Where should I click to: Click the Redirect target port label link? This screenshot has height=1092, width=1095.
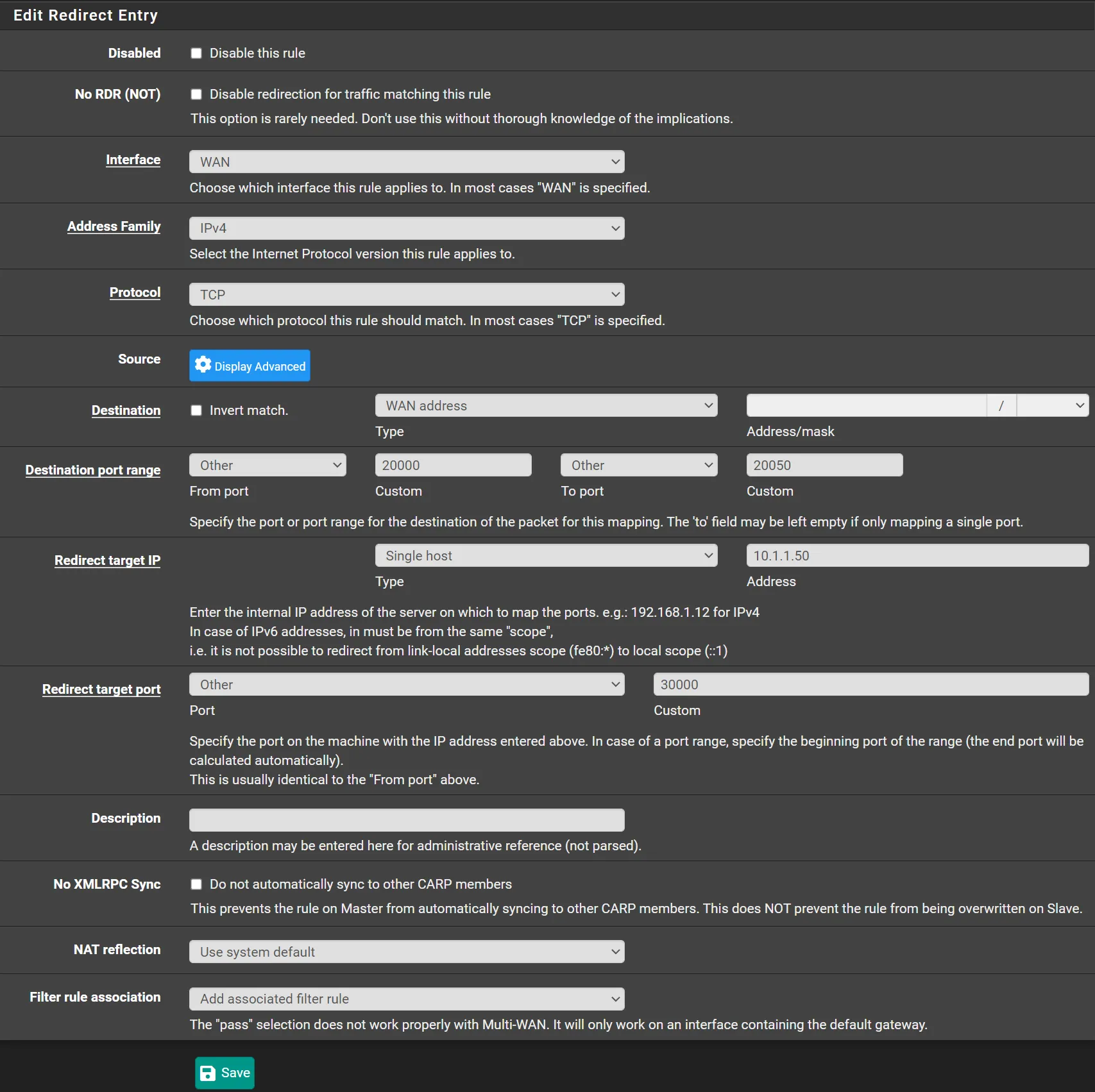[101, 689]
